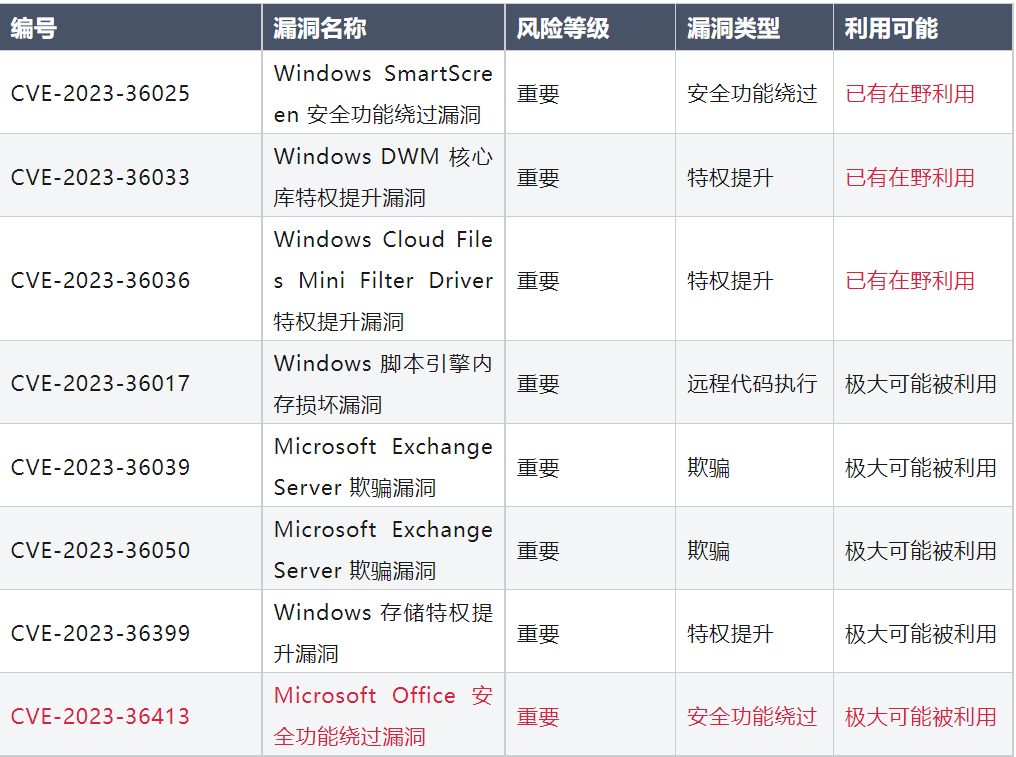Click 极大可能被利用 in CVE-2023-36399 row
The width and height of the screenshot is (1016, 757).
pos(921,633)
